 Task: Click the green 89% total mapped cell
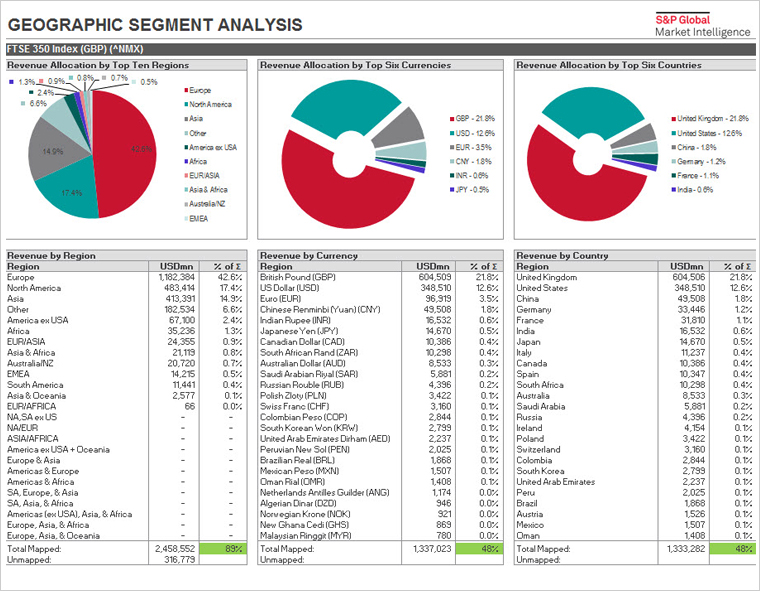[223, 549]
